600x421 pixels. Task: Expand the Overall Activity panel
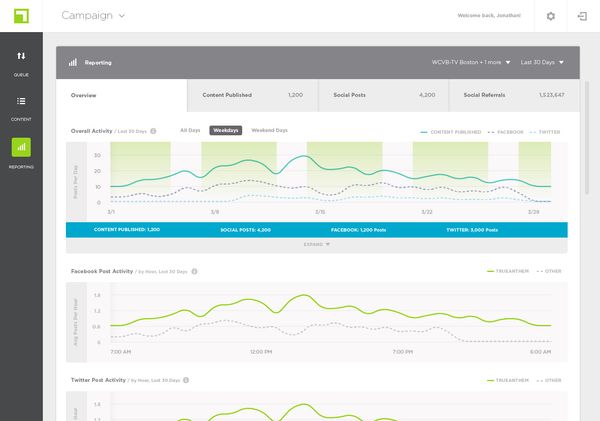pos(316,244)
